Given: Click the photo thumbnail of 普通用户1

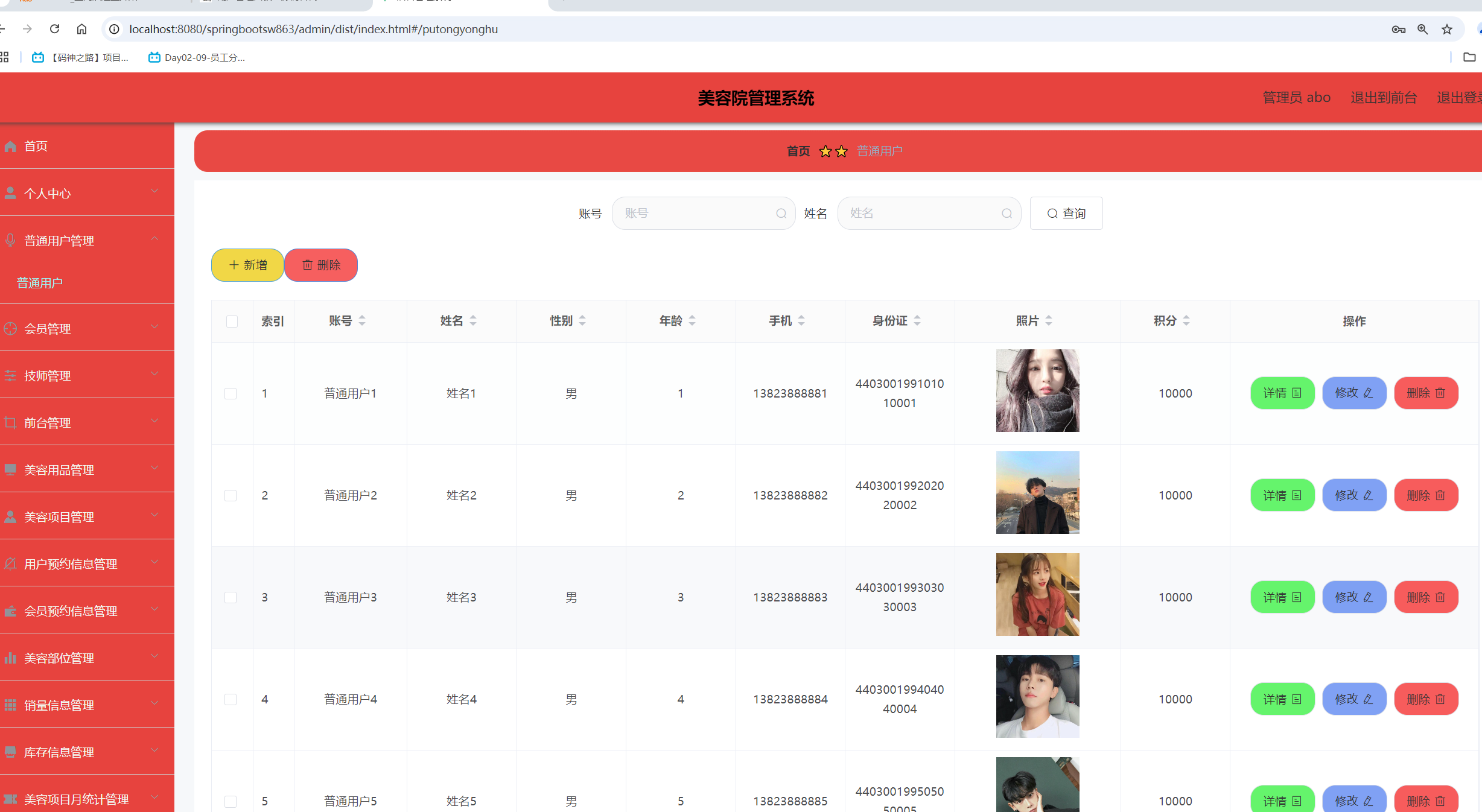Looking at the screenshot, I should click(1037, 390).
